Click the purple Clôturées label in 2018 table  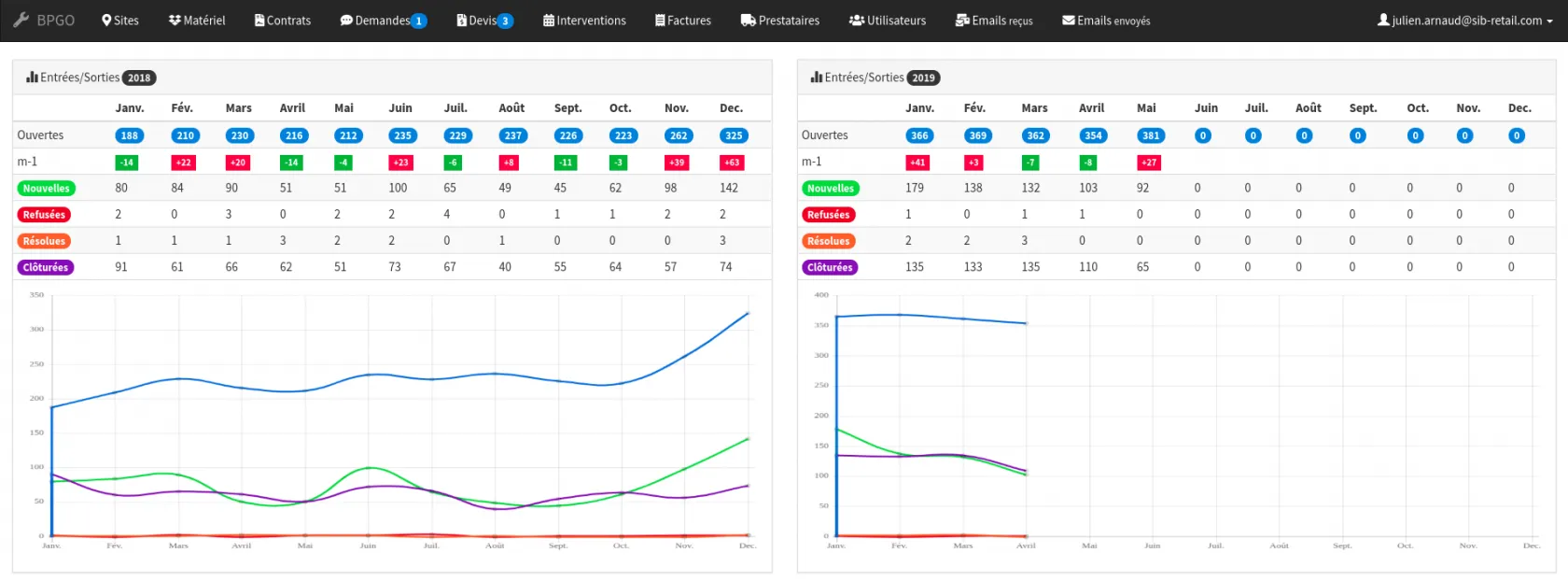tap(46, 267)
